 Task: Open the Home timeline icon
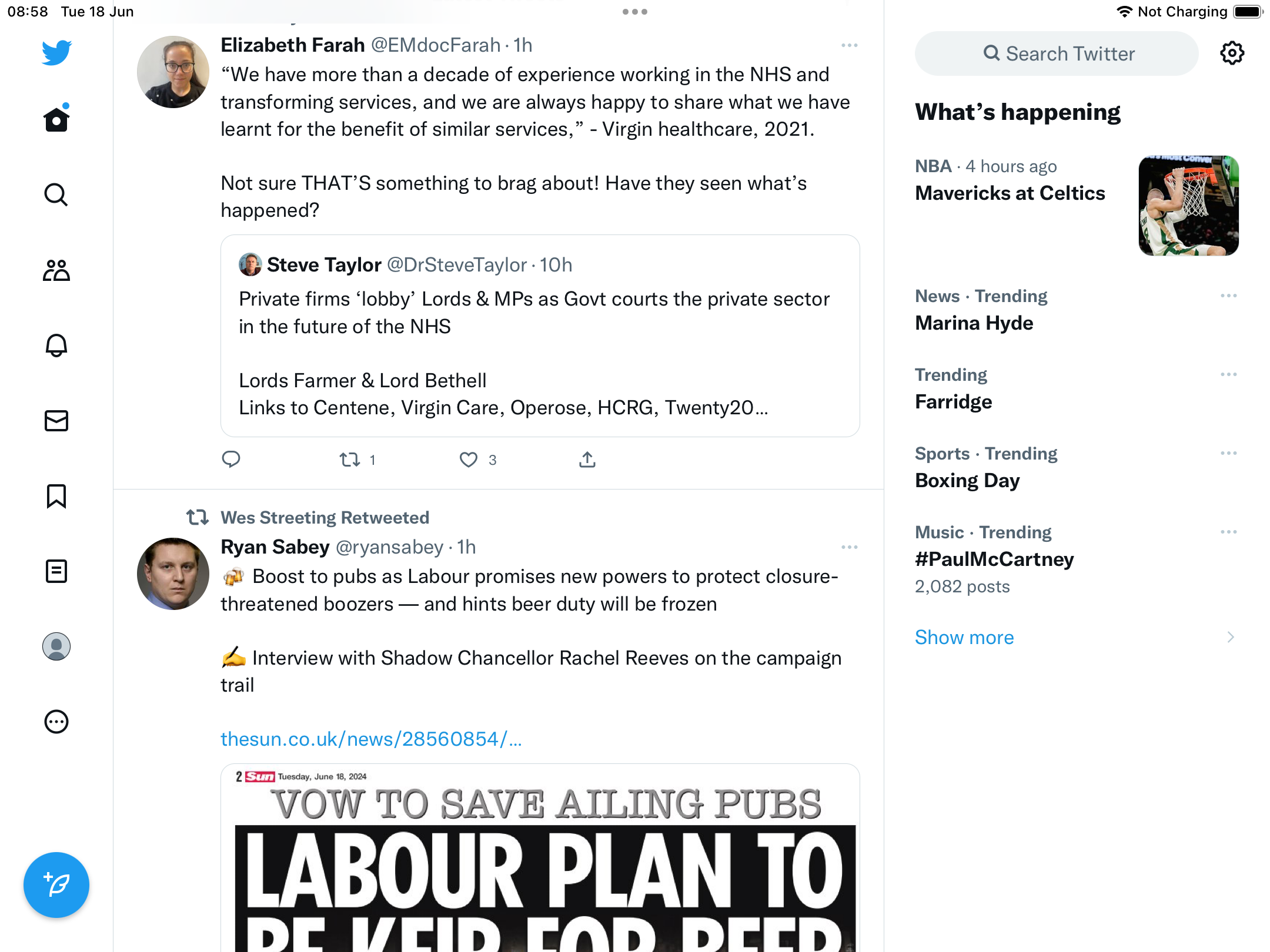click(56, 119)
